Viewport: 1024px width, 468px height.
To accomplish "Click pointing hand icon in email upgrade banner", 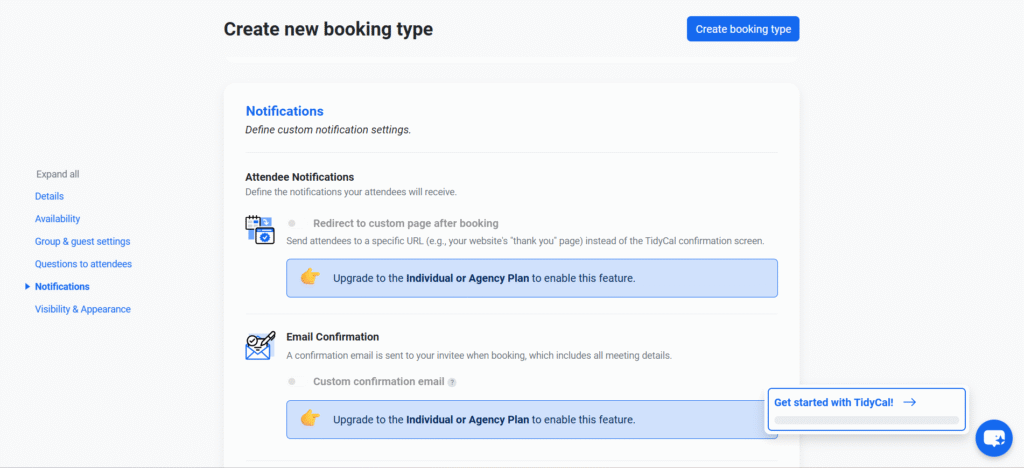I will point(310,418).
